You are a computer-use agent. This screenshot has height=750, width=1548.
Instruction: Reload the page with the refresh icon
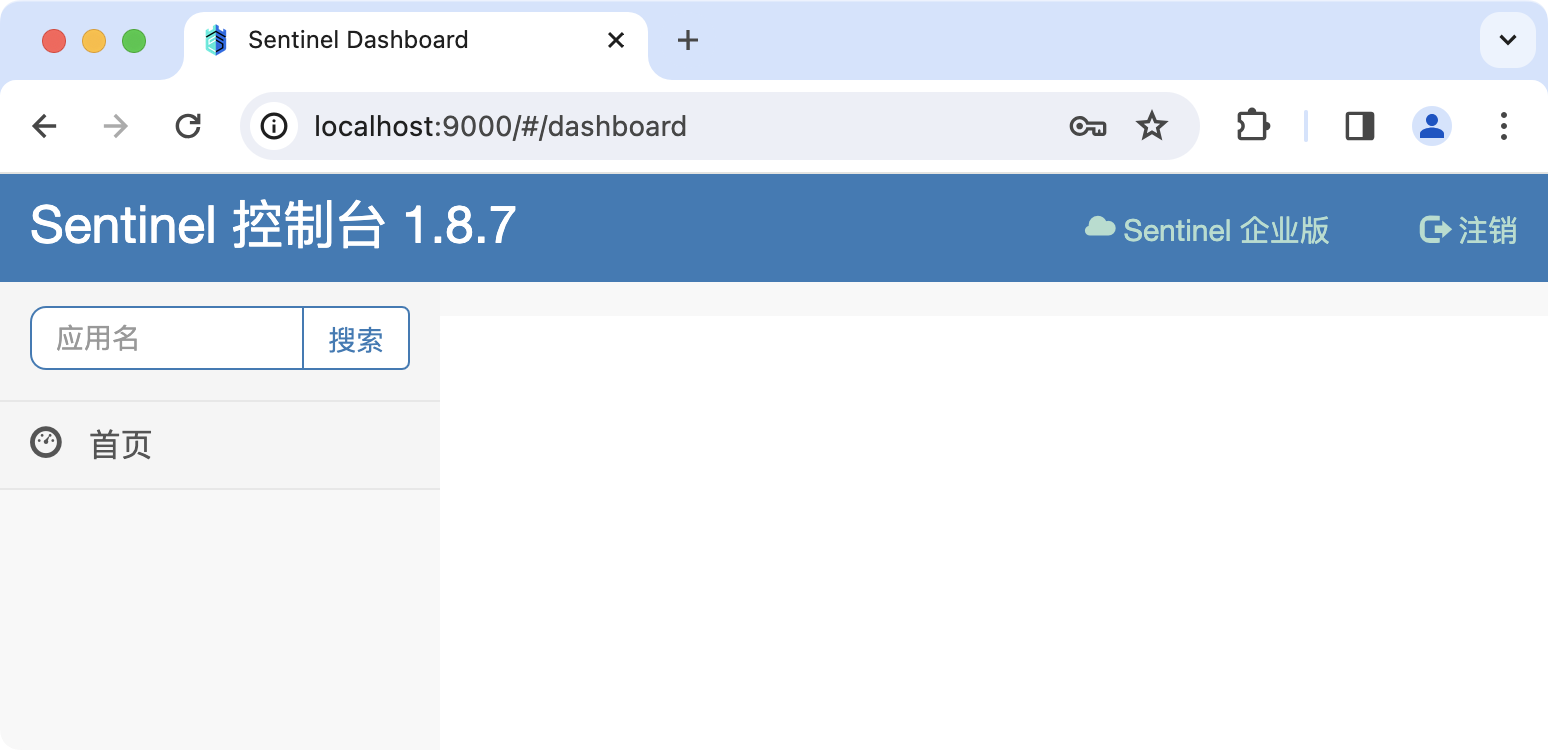tap(189, 126)
